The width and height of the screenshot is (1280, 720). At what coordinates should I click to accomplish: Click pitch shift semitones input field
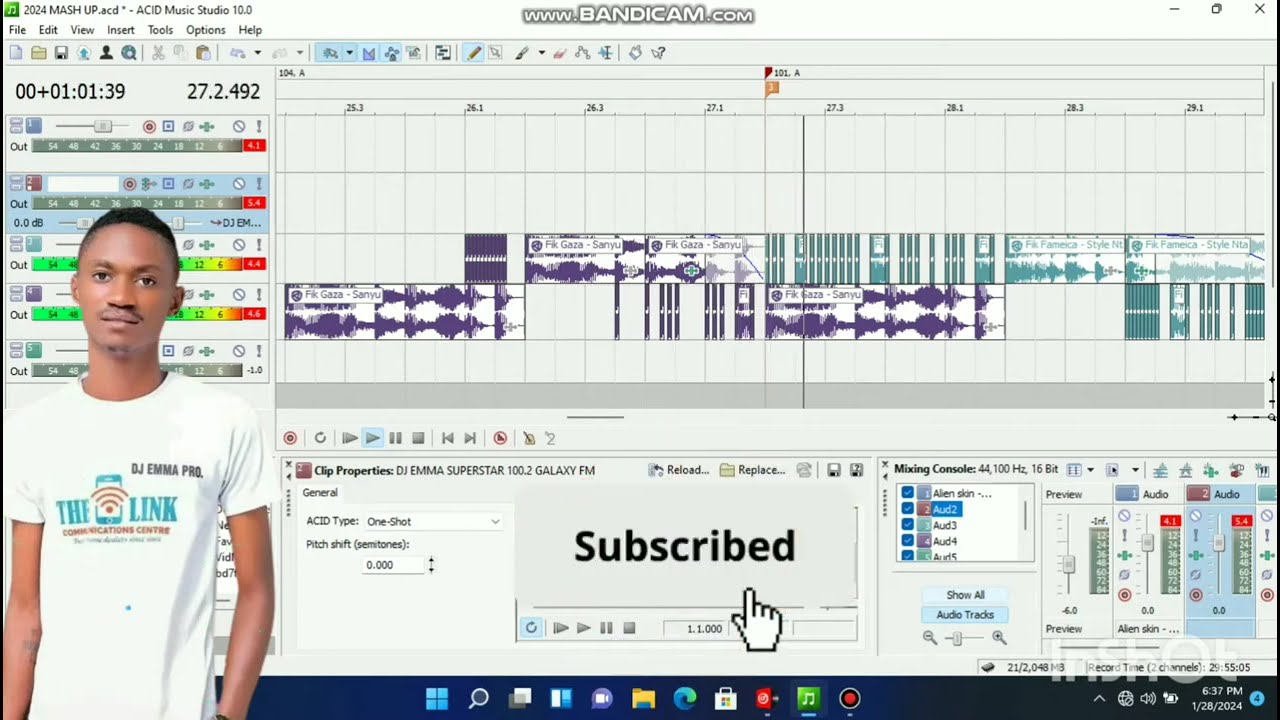[x=393, y=565]
